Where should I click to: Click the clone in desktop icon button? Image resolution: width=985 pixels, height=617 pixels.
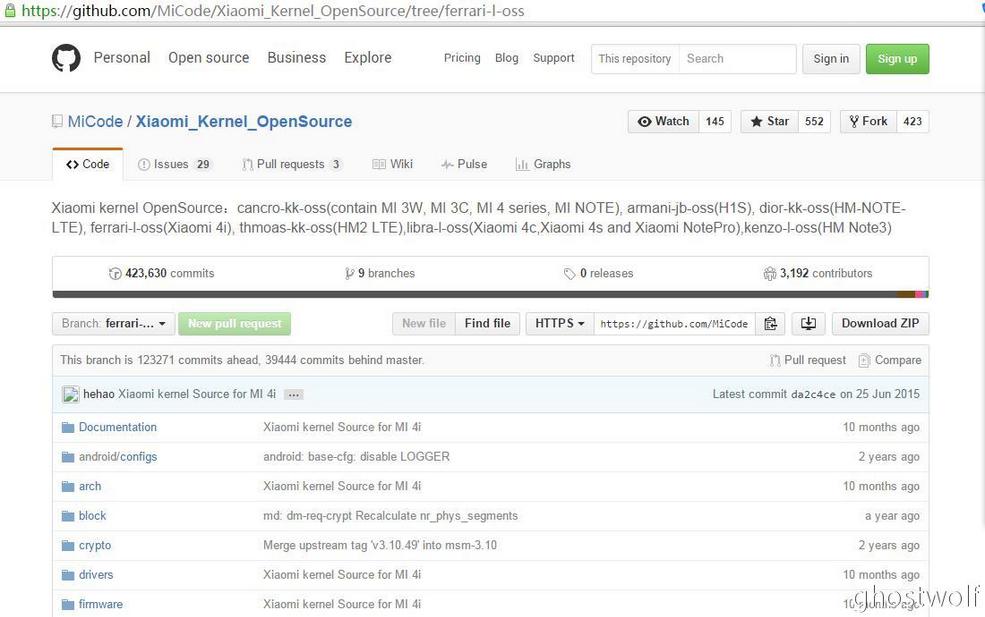pyautogui.click(x=808, y=324)
